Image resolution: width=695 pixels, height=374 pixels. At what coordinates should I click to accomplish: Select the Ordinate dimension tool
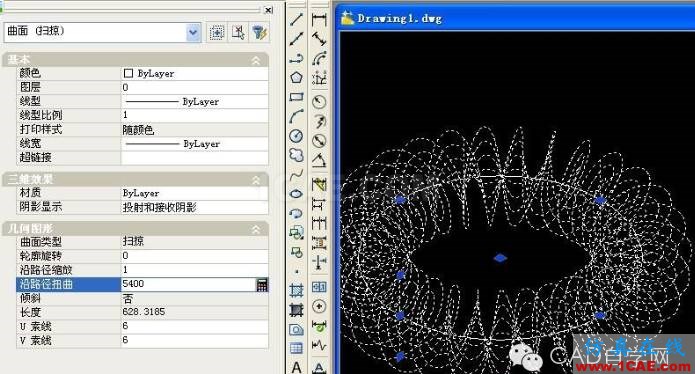click(319, 78)
